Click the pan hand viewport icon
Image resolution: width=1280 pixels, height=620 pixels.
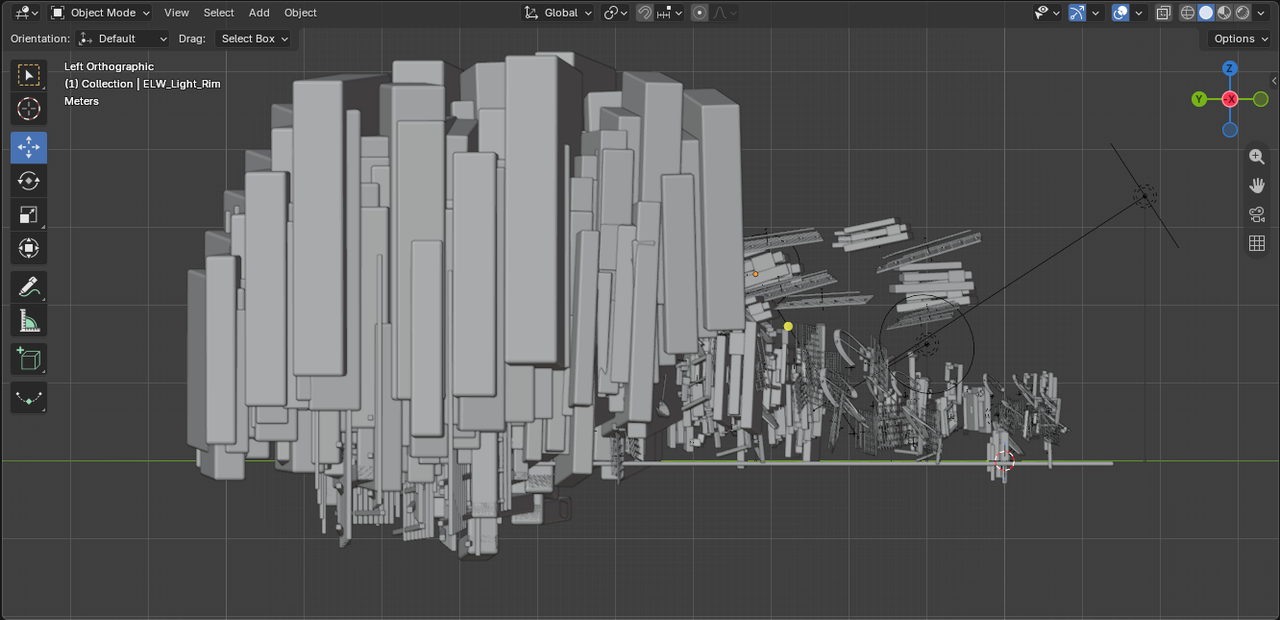[1257, 186]
